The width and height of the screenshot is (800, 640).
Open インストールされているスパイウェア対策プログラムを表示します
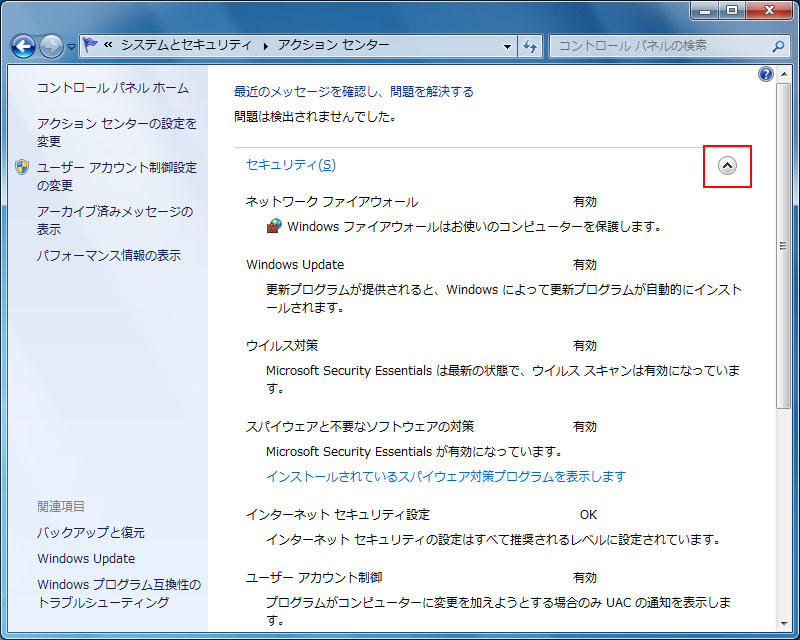446,476
